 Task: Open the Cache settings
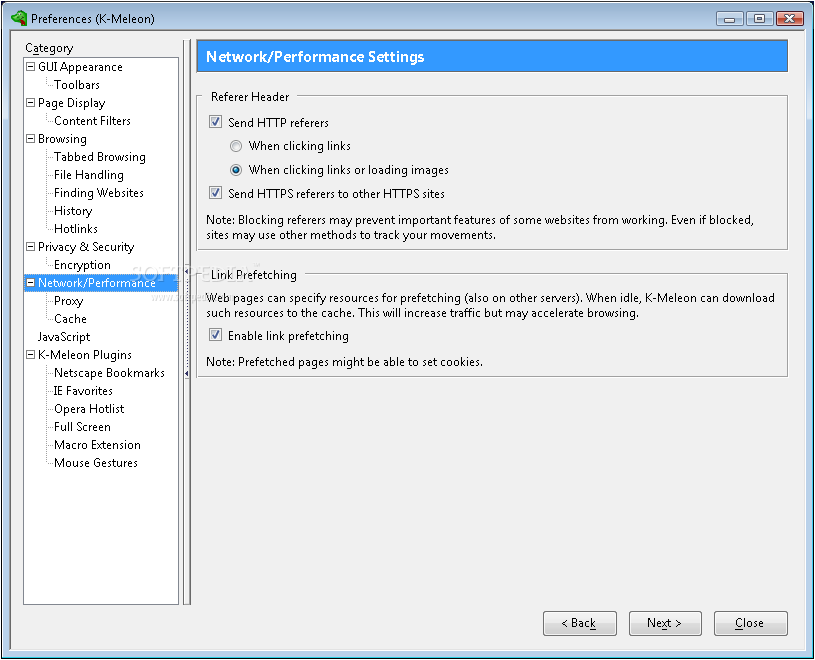coord(70,319)
